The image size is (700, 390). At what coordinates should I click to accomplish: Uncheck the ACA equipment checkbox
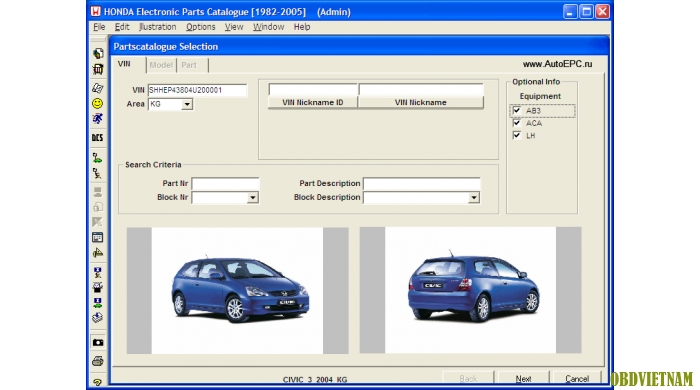click(x=517, y=123)
